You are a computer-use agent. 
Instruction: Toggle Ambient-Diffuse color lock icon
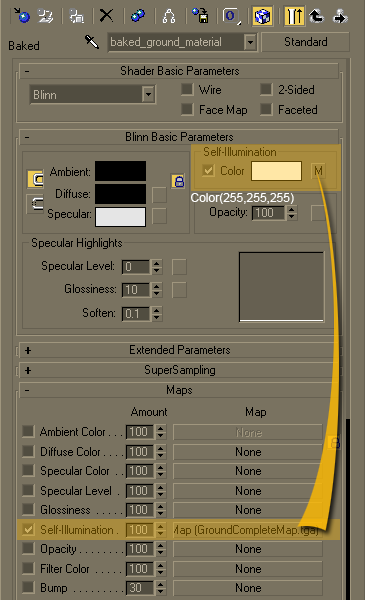click(178, 181)
